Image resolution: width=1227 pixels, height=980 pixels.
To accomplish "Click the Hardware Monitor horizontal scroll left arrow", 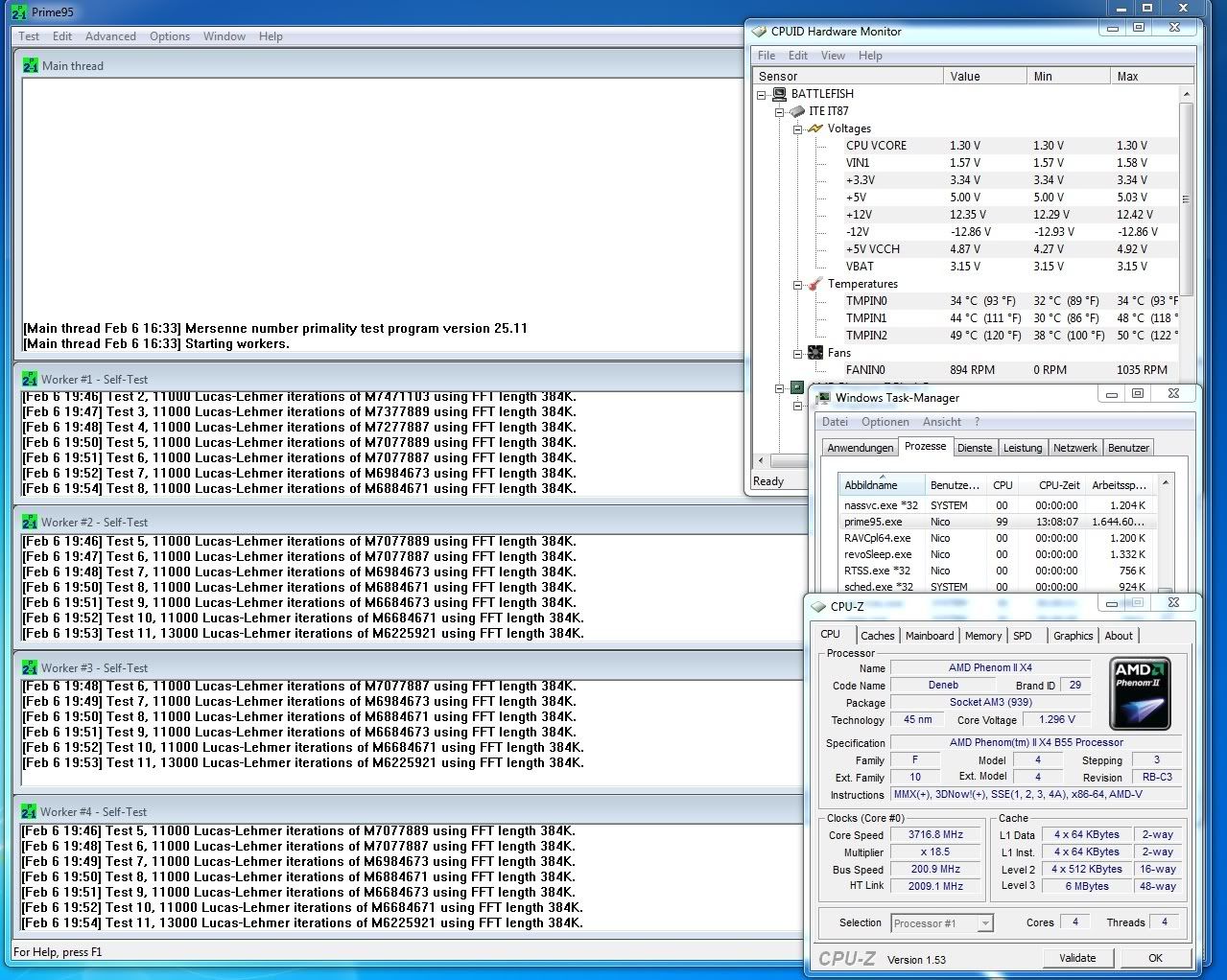I will tap(762, 460).
